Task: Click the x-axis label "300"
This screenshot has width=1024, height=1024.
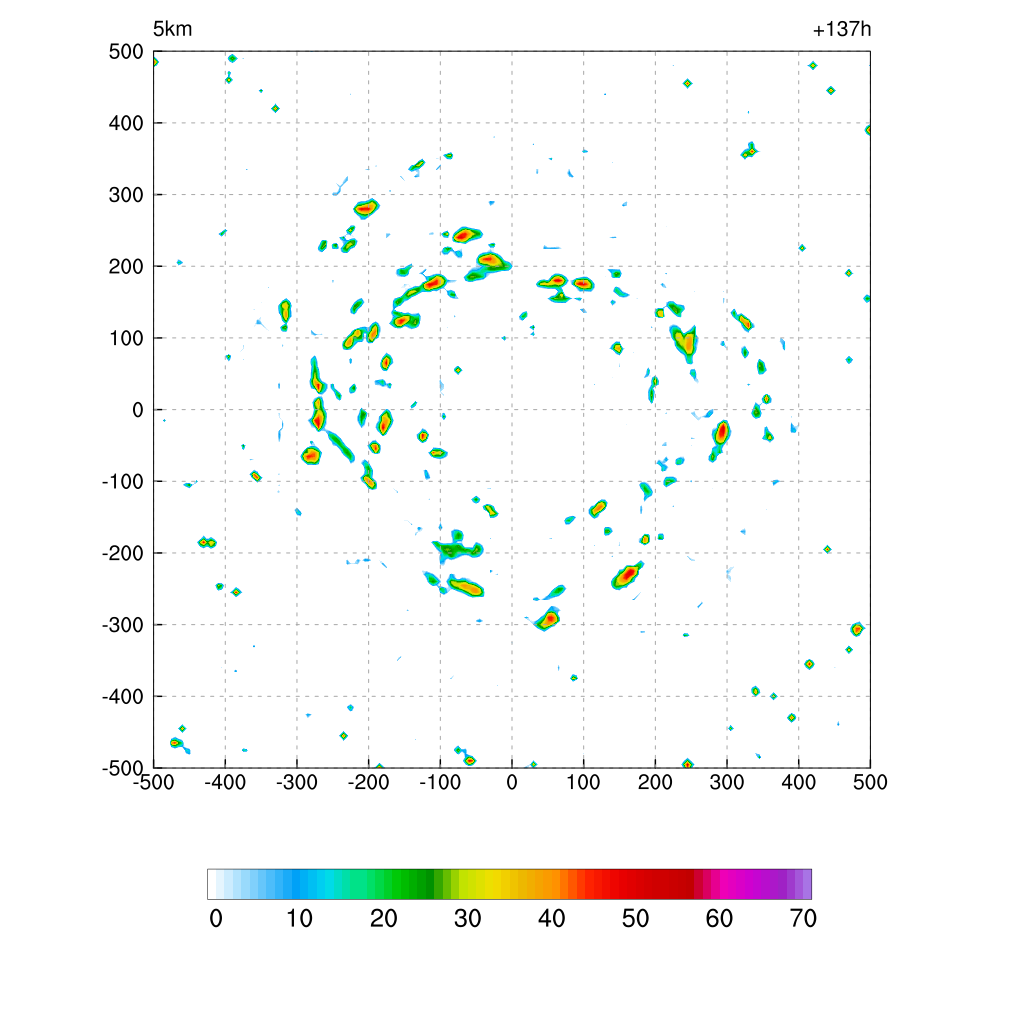Action: pos(727,782)
